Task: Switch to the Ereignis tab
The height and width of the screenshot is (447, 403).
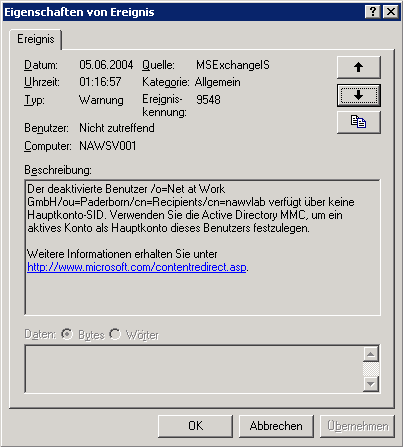Action: pyautogui.click(x=36, y=39)
